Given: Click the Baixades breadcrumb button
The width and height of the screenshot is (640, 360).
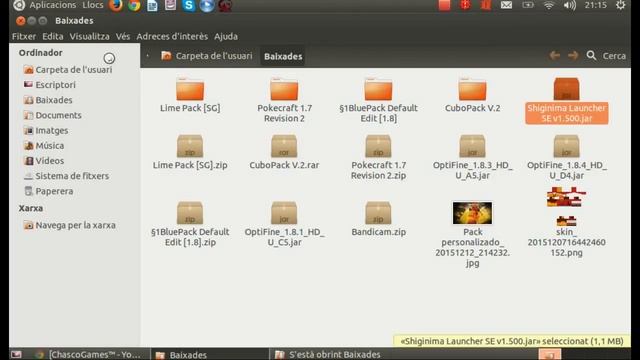Looking at the screenshot, I should pyautogui.click(x=283, y=56).
